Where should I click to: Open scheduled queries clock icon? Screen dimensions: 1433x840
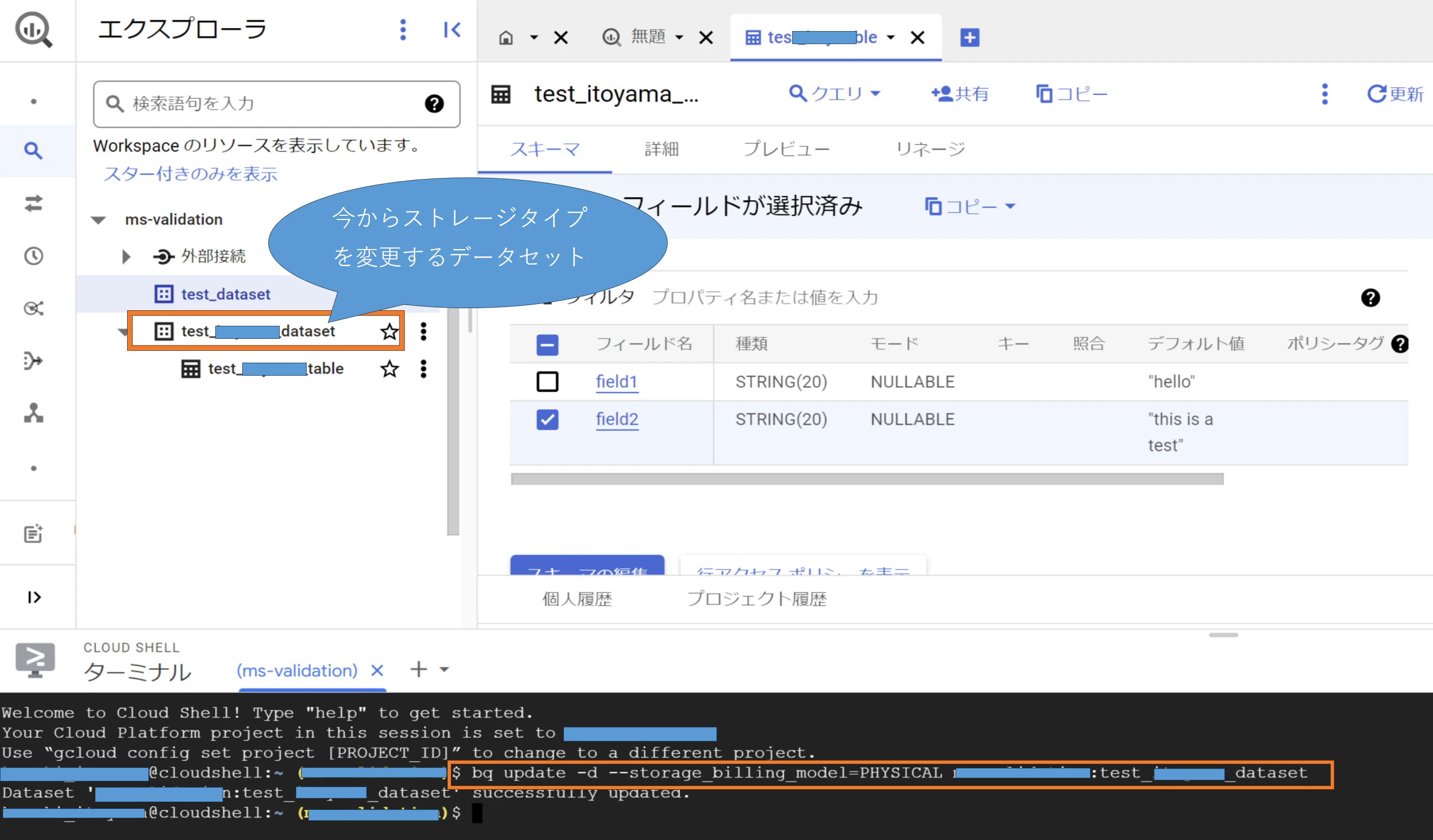click(x=34, y=256)
